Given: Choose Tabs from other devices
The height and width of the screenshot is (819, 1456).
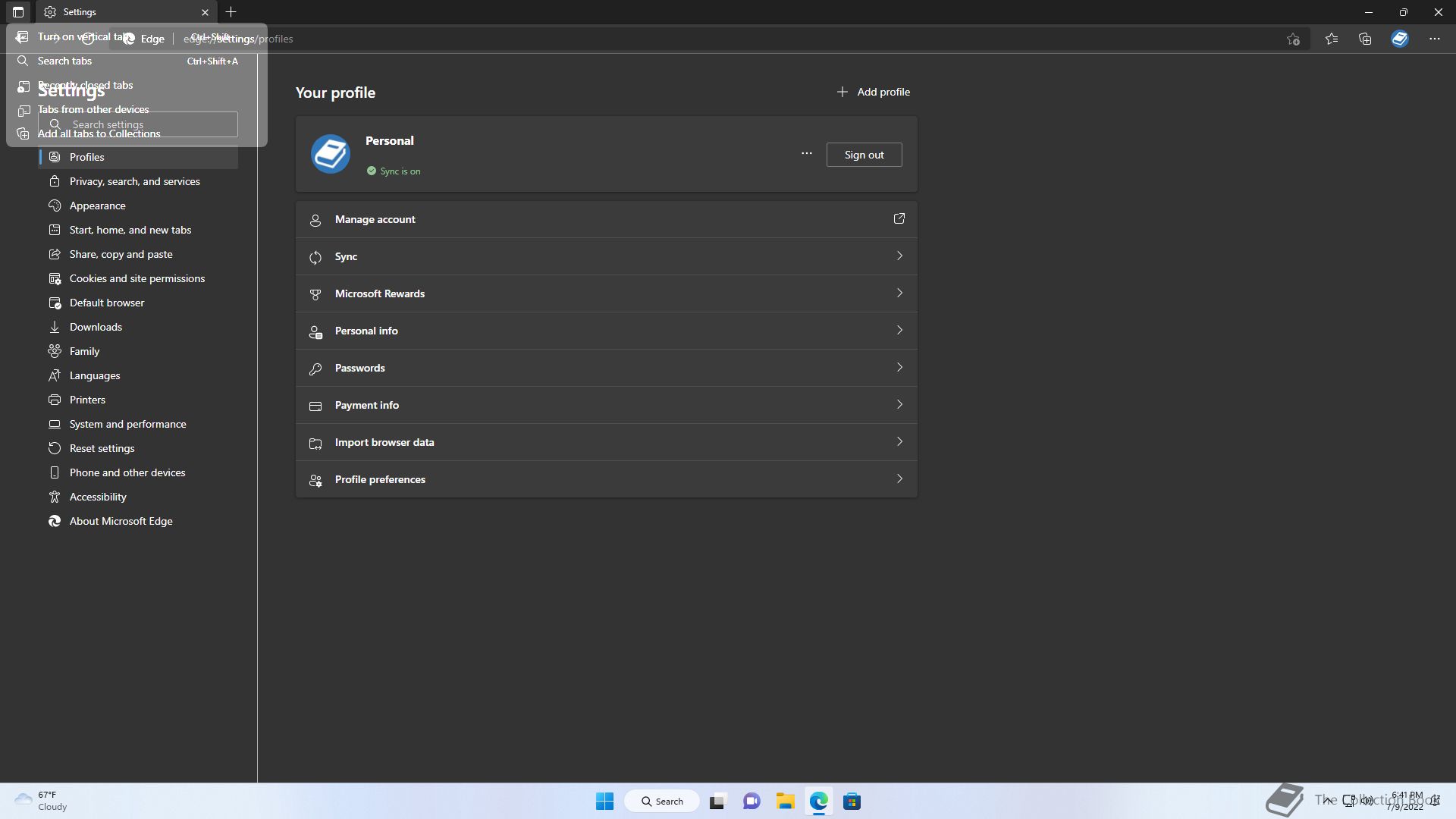Looking at the screenshot, I should pyautogui.click(x=136, y=109).
